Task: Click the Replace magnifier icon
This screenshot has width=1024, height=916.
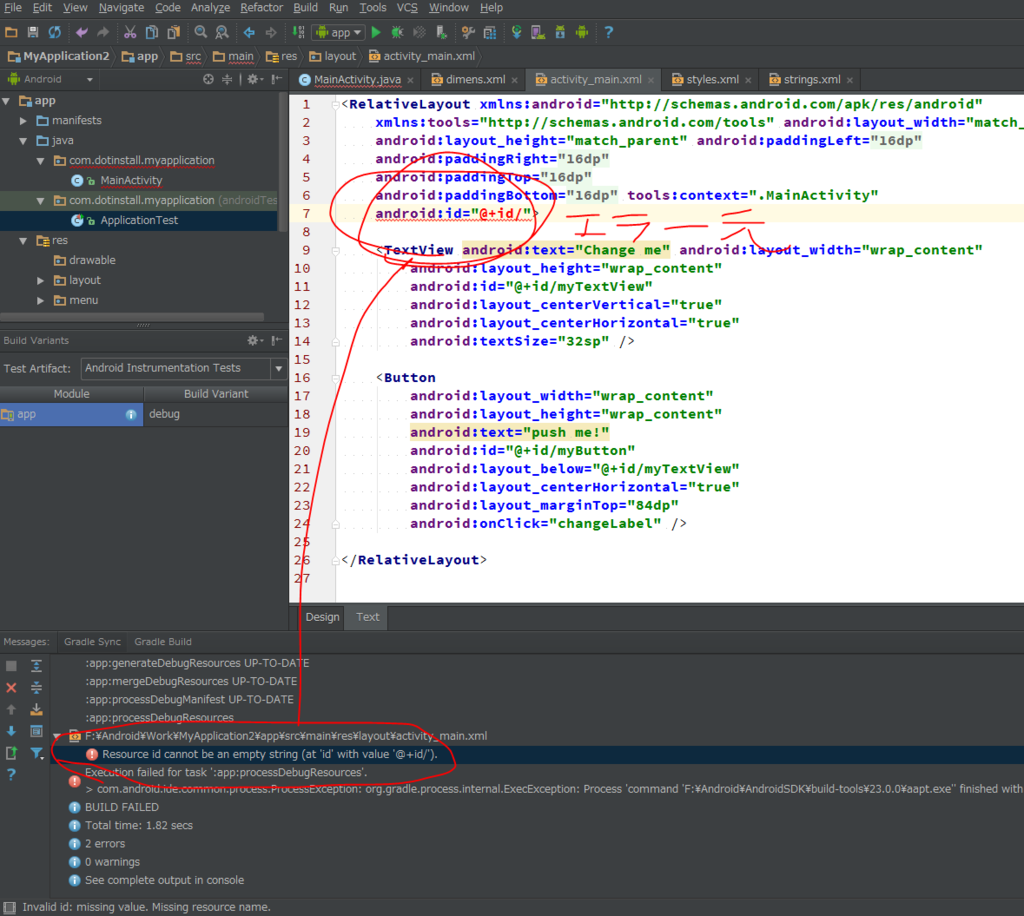Action: click(222, 32)
